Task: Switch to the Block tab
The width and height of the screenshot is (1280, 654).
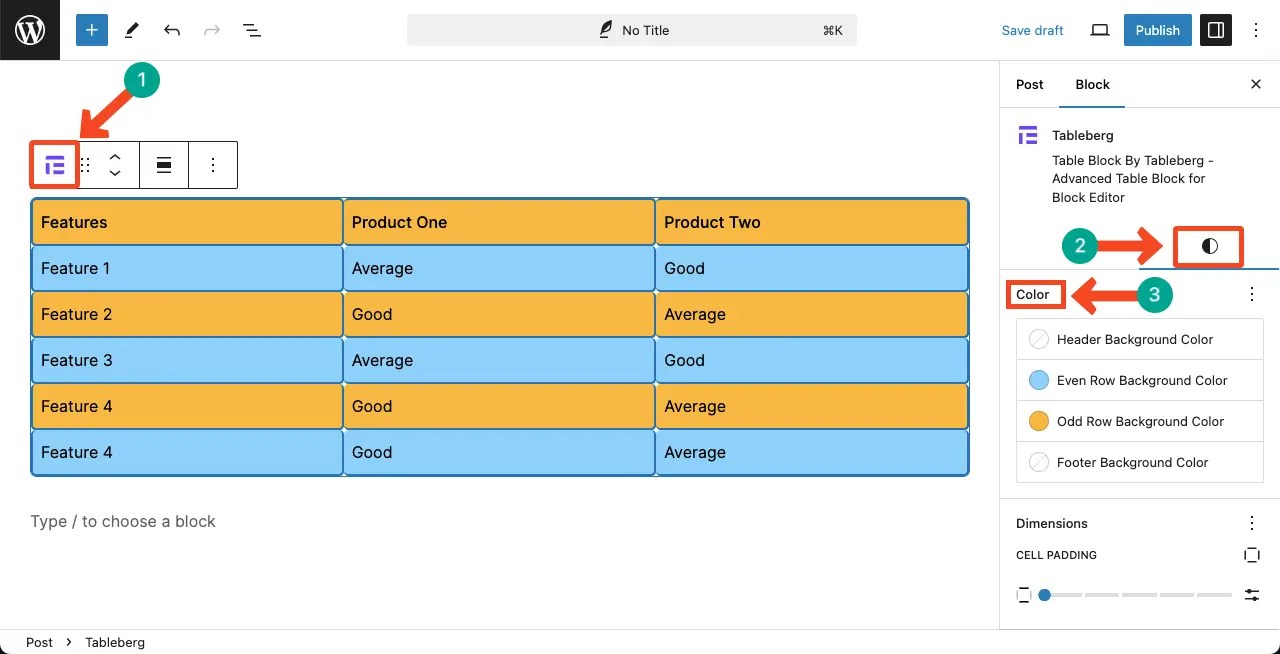Action: pyautogui.click(x=1092, y=85)
